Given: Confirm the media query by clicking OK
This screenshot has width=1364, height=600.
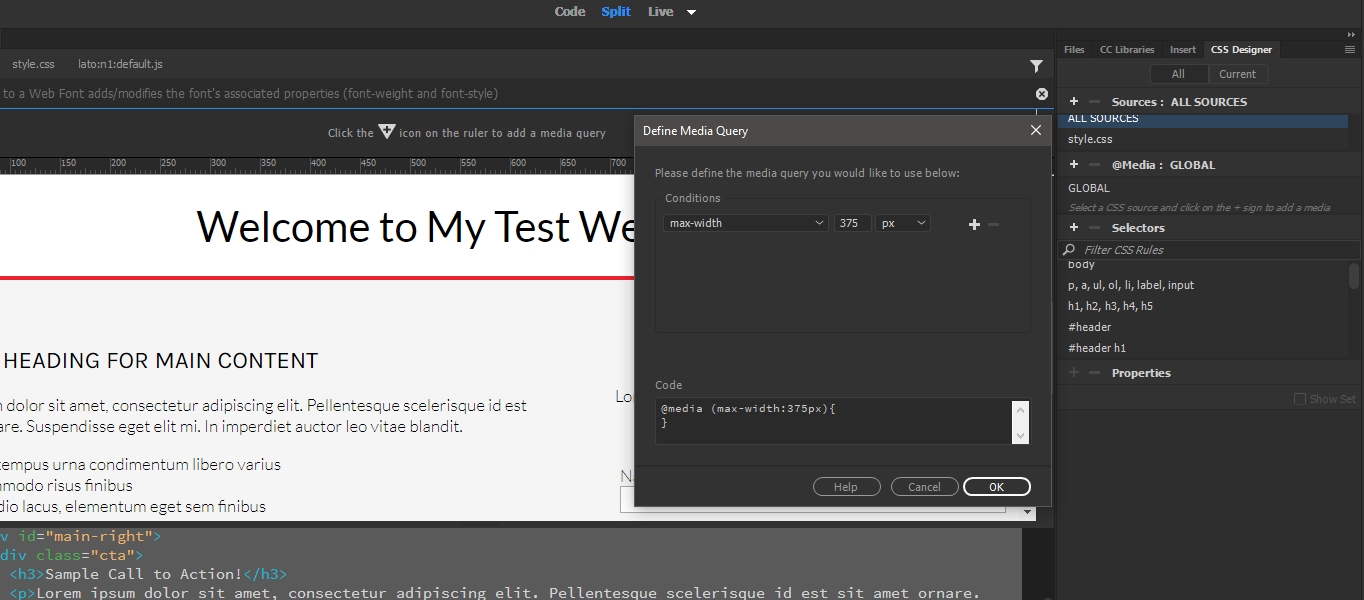Looking at the screenshot, I should click(x=996, y=486).
